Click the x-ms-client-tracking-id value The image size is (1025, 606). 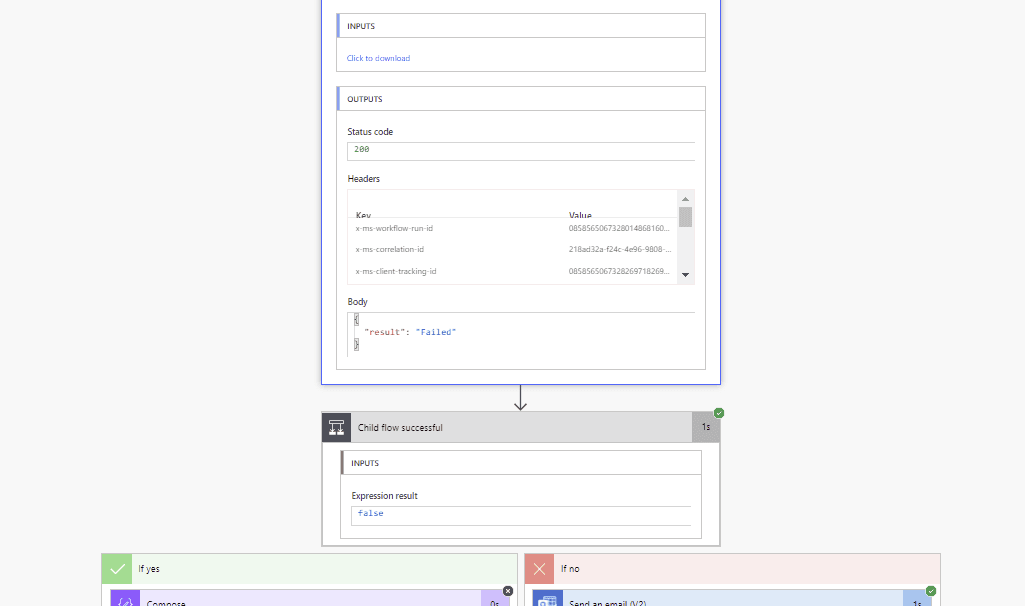tap(619, 271)
